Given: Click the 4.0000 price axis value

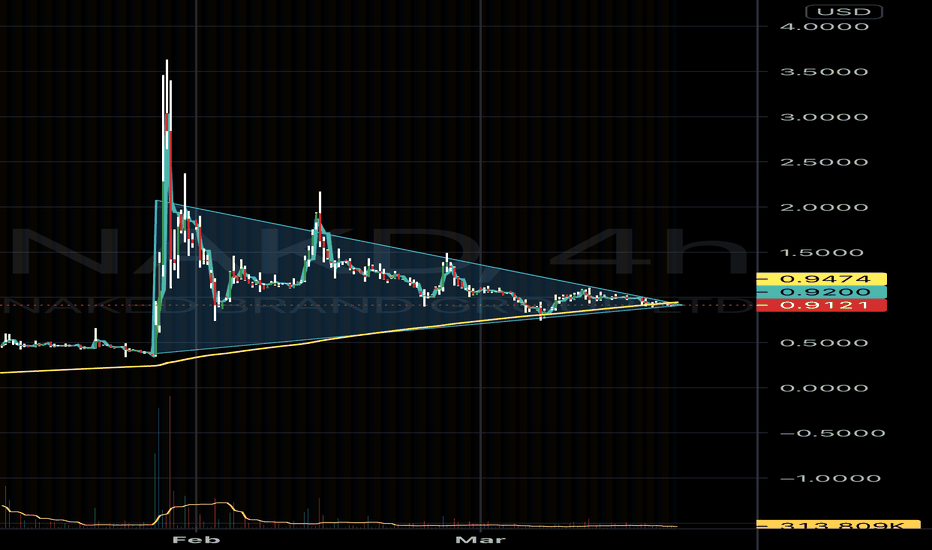Looking at the screenshot, I should coord(824,27).
